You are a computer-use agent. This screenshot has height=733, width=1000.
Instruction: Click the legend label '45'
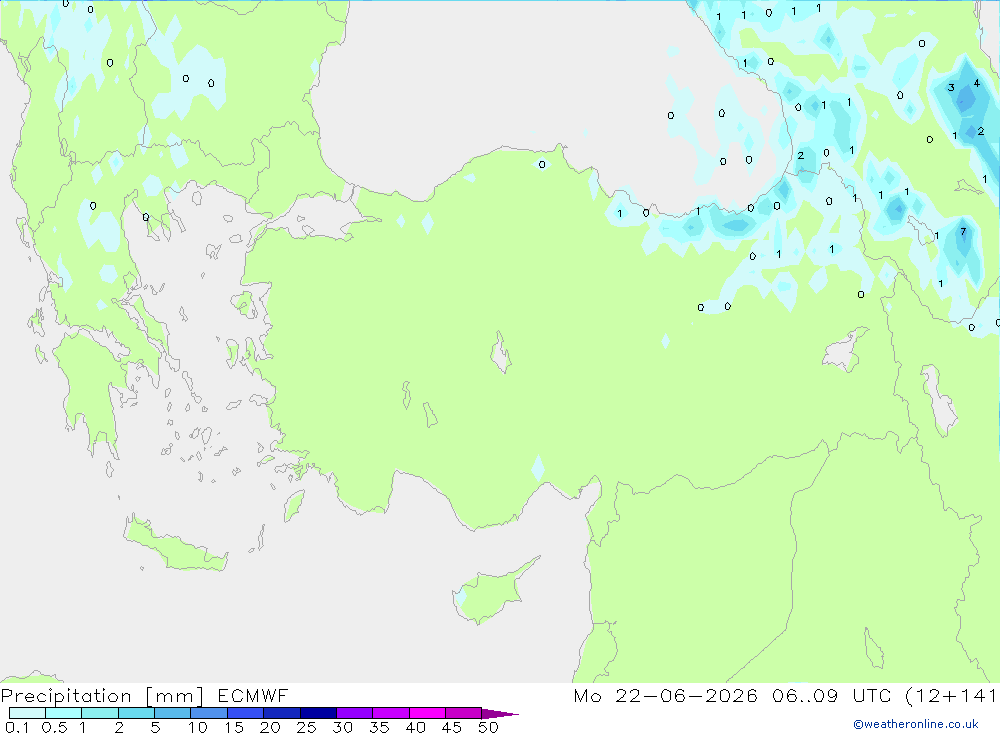pos(452,727)
